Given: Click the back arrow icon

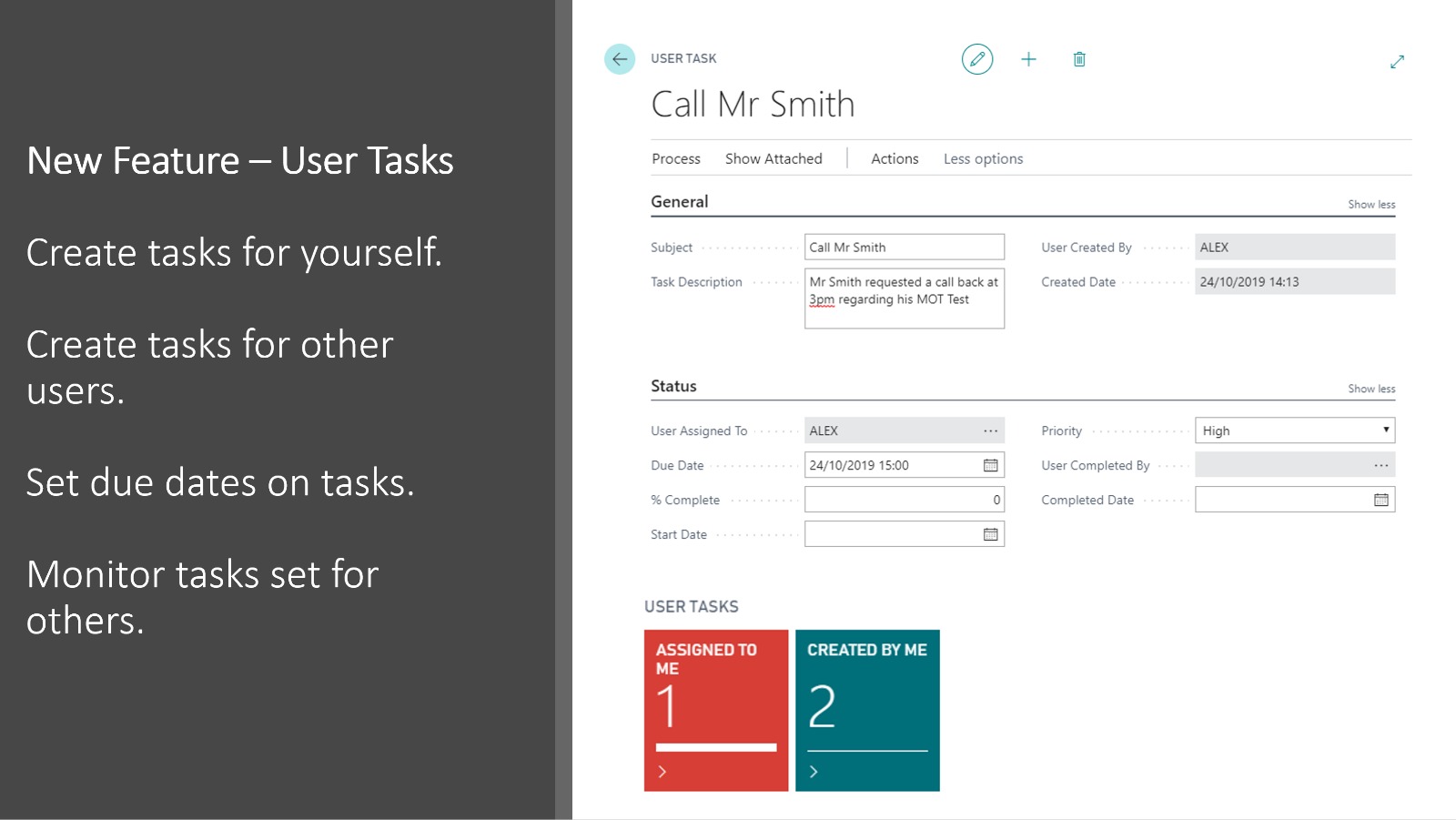Looking at the screenshot, I should click(x=620, y=59).
